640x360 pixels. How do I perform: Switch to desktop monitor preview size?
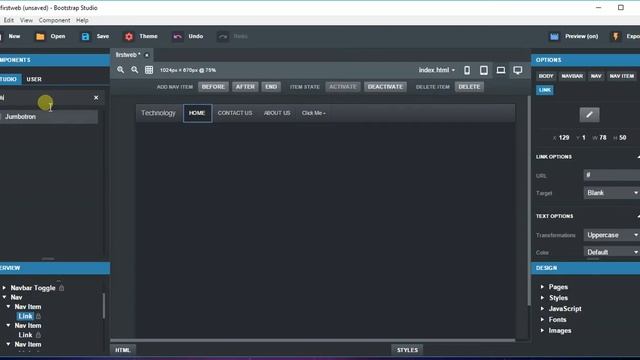(518, 70)
